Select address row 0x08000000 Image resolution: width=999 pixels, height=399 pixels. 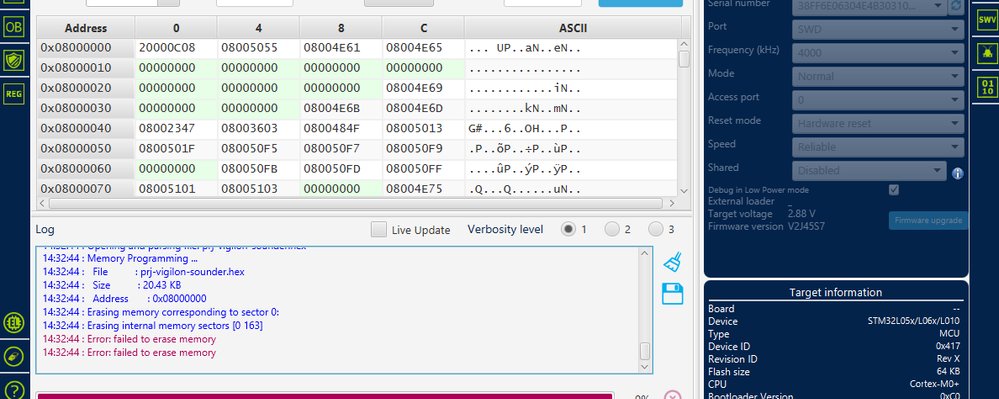click(x=86, y=48)
